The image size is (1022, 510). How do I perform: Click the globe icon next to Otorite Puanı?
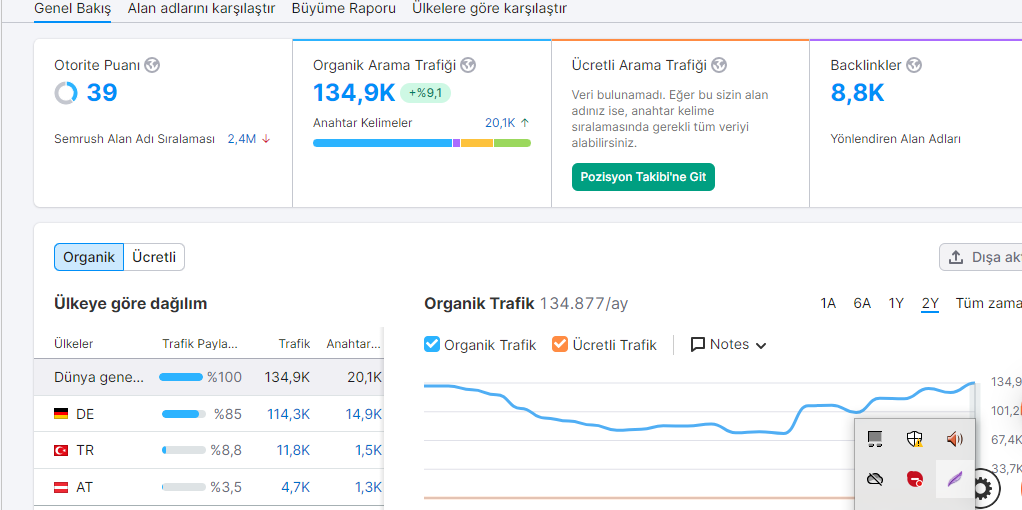point(152,65)
